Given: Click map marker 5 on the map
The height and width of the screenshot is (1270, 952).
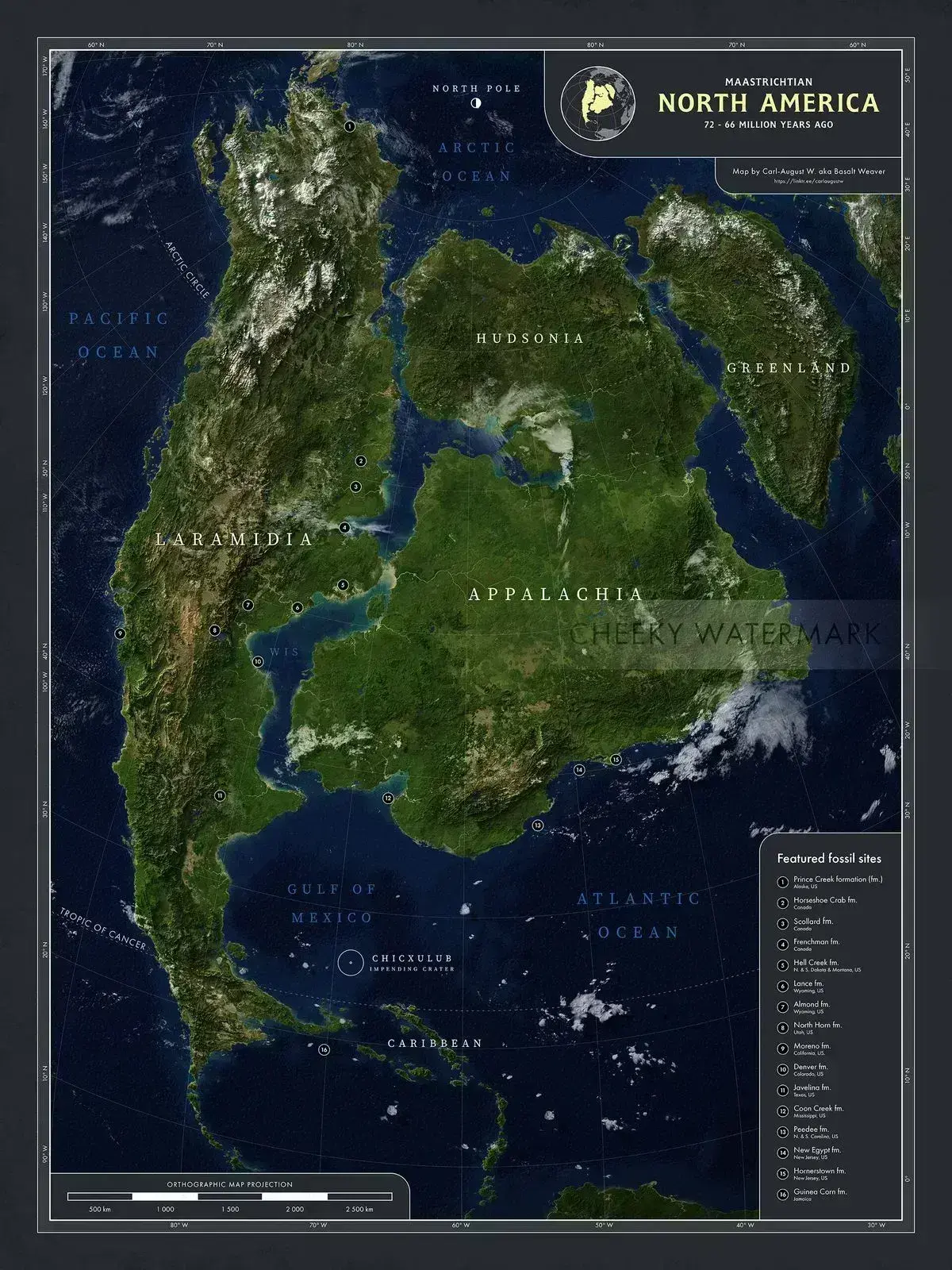Looking at the screenshot, I should click(x=343, y=584).
